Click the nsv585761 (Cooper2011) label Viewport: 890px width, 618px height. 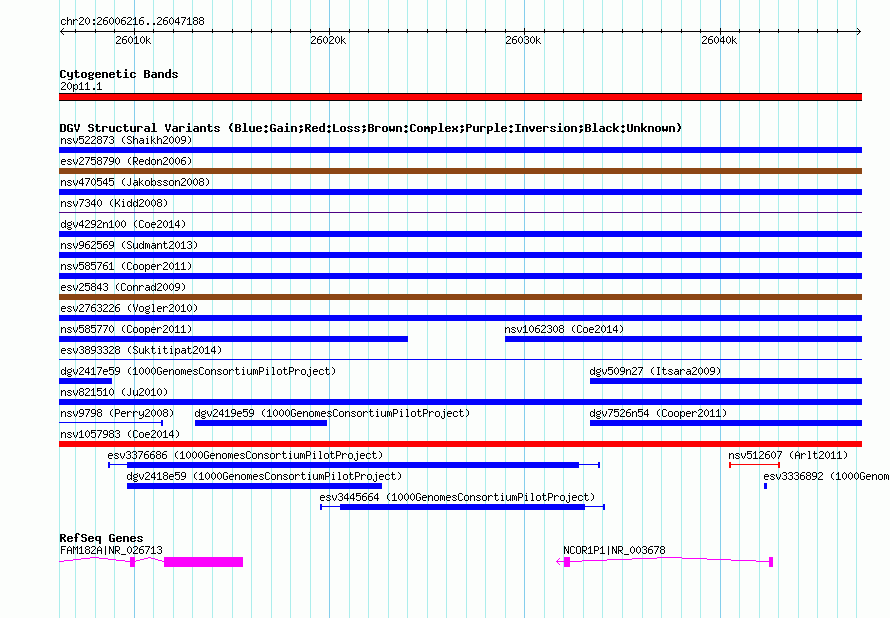(126, 266)
